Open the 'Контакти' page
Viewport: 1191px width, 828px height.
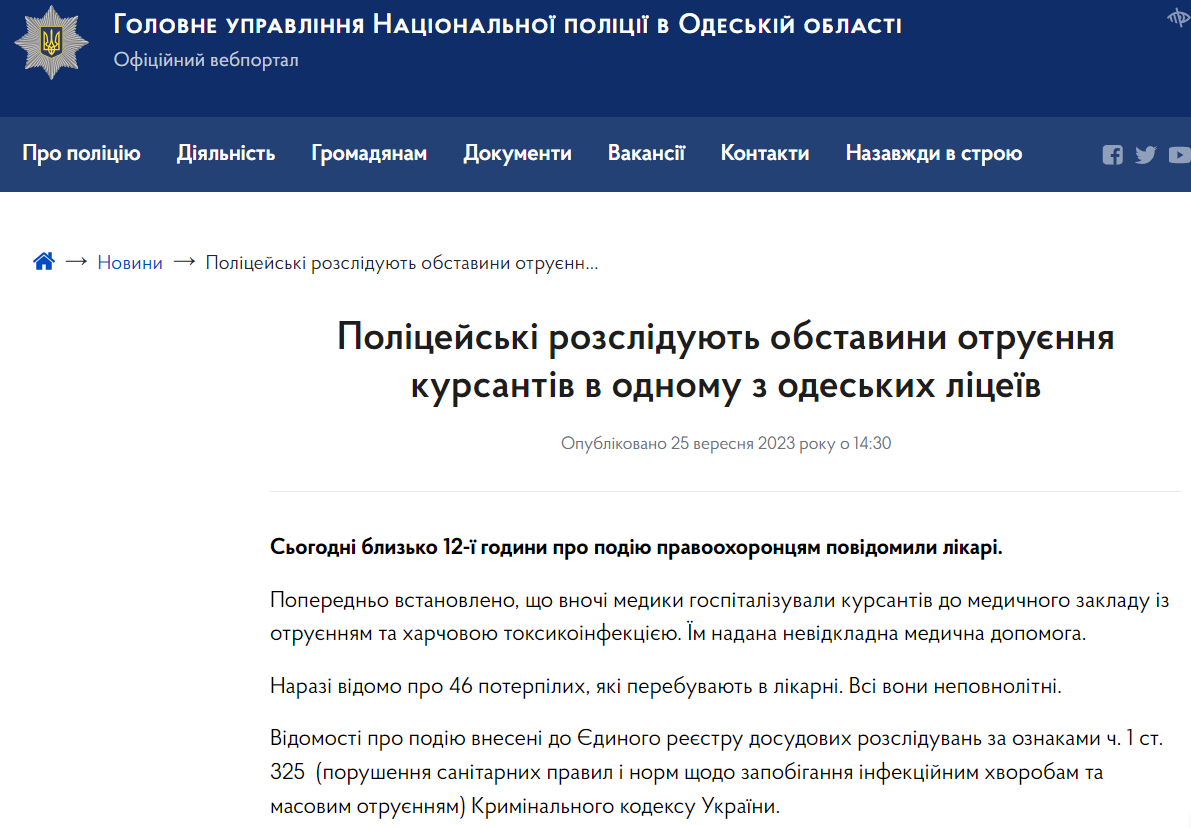pyautogui.click(x=765, y=154)
